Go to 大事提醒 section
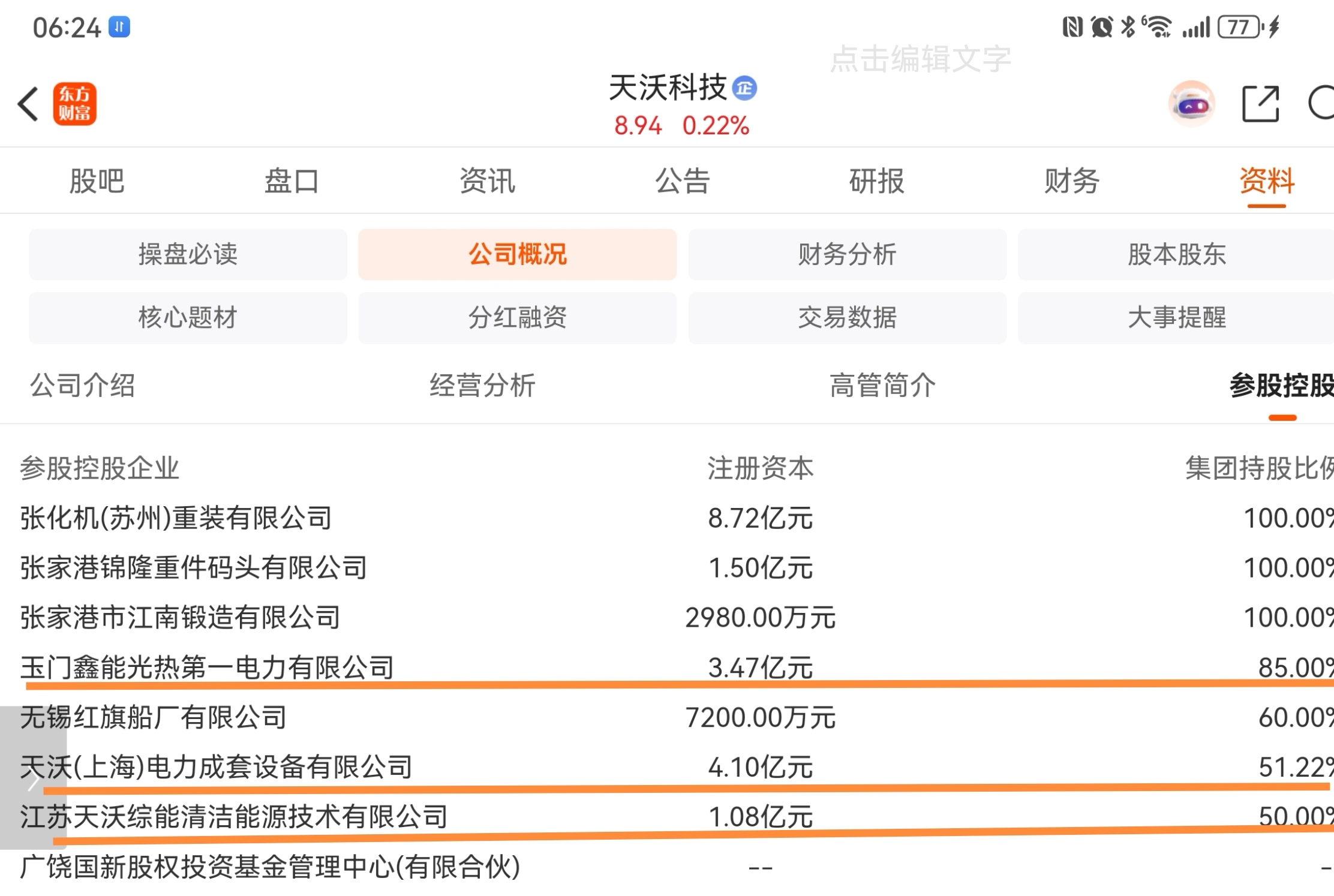 (1176, 317)
